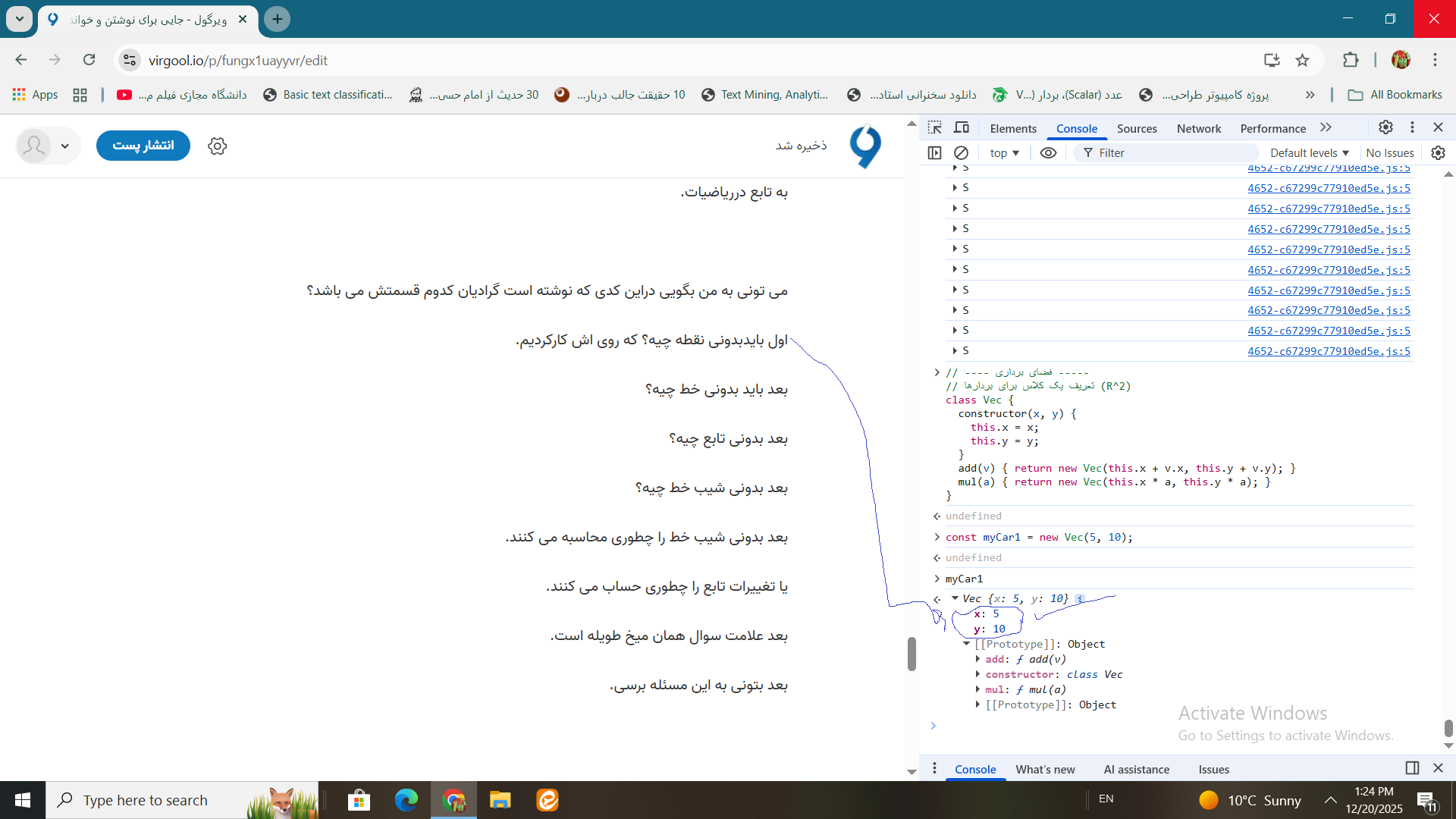
Task: Open the Chrome extensions puzzle icon
Action: pos(1351,60)
